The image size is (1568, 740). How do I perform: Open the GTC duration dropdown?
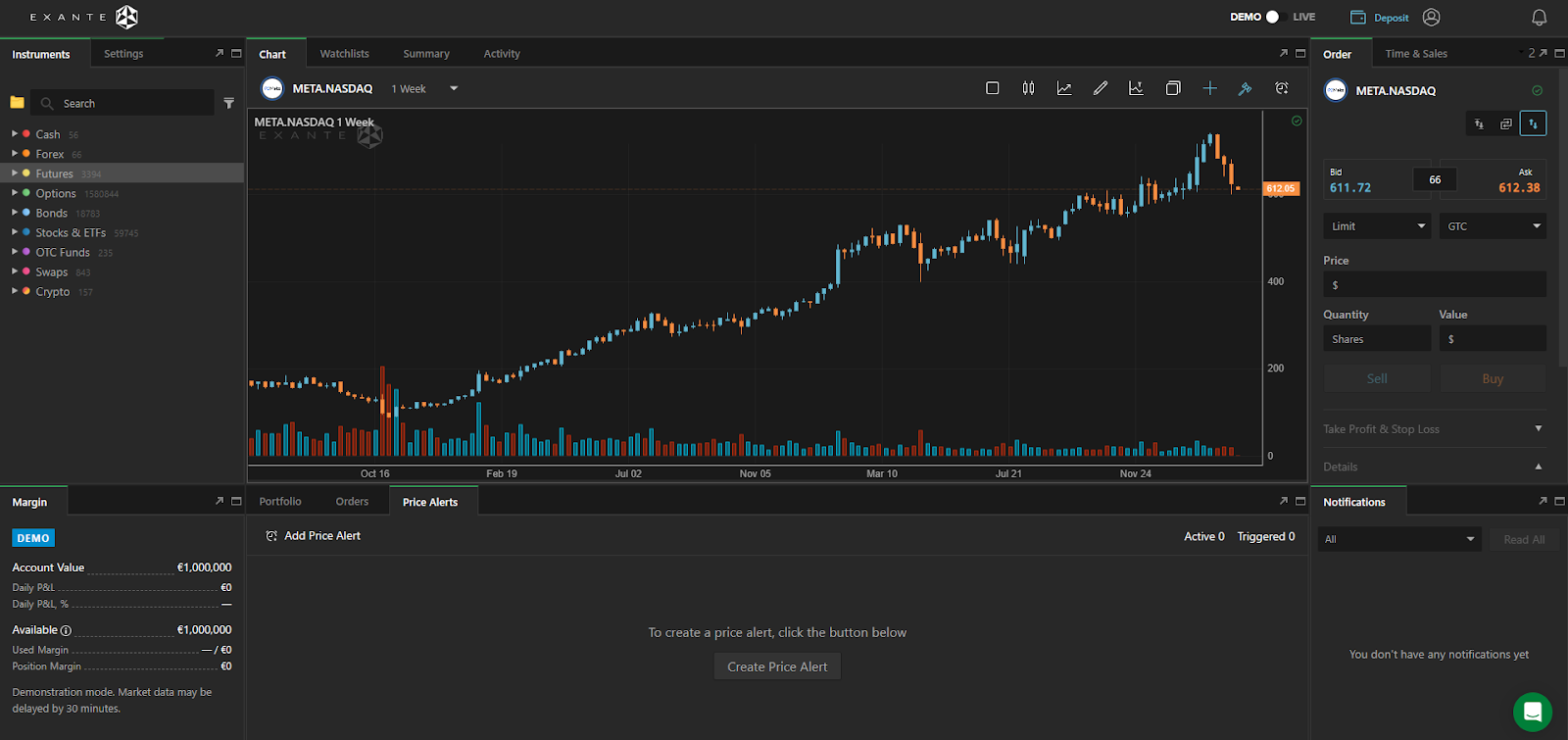[x=1493, y=226]
